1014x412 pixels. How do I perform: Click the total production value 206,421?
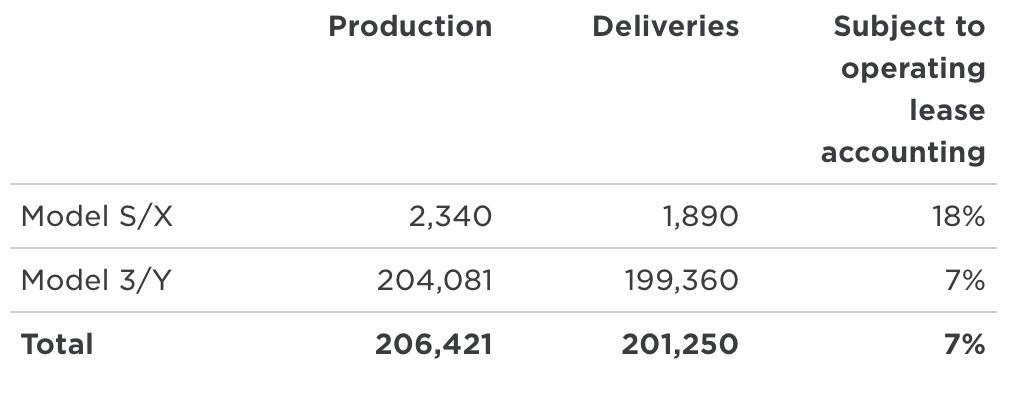433,345
